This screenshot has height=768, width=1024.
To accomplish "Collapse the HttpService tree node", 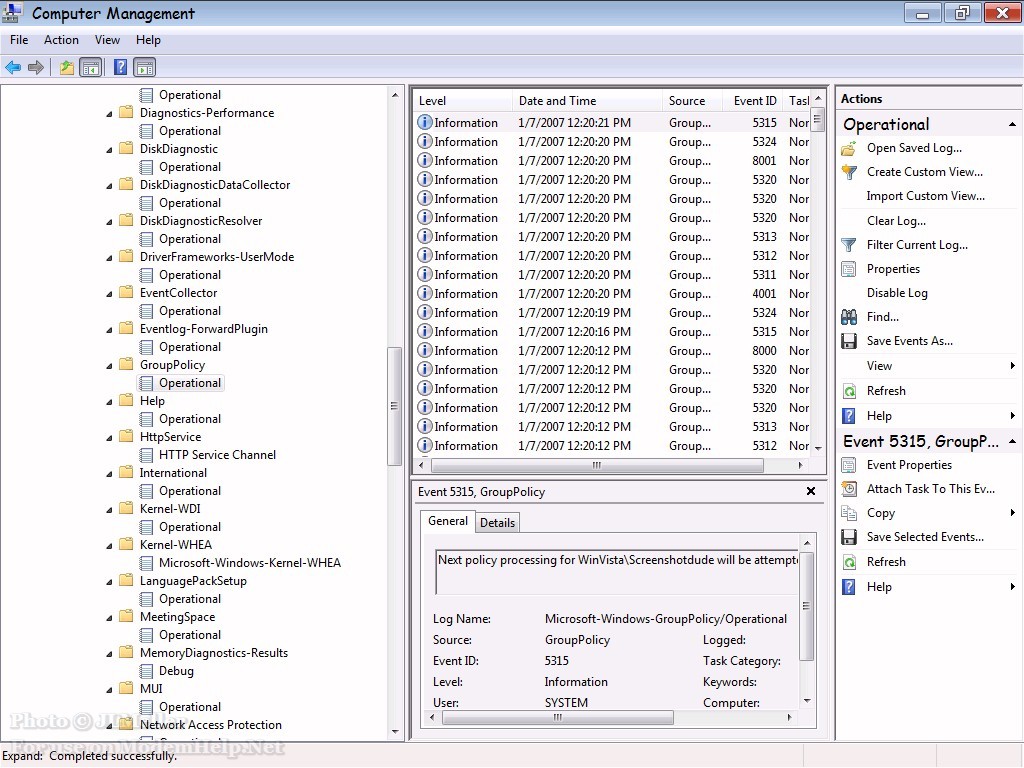I will 109,438.
